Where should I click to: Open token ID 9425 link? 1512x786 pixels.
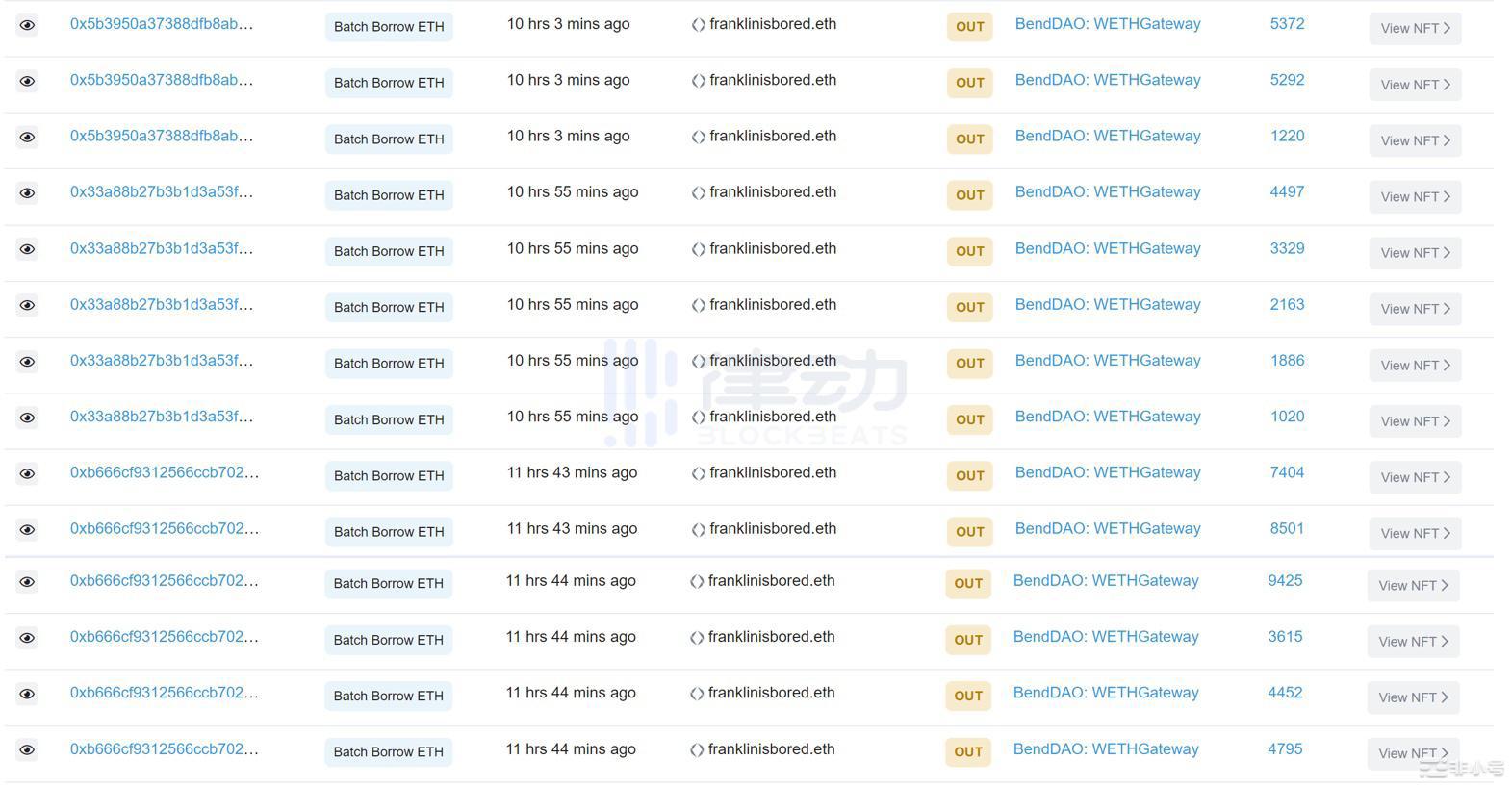1285,580
